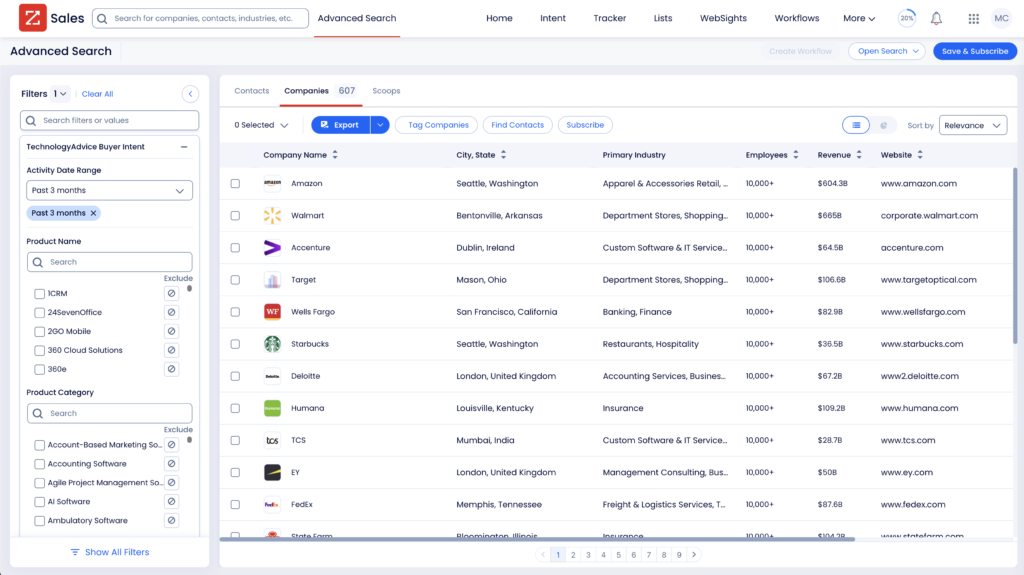Switch to list view layout icon

tap(856, 125)
